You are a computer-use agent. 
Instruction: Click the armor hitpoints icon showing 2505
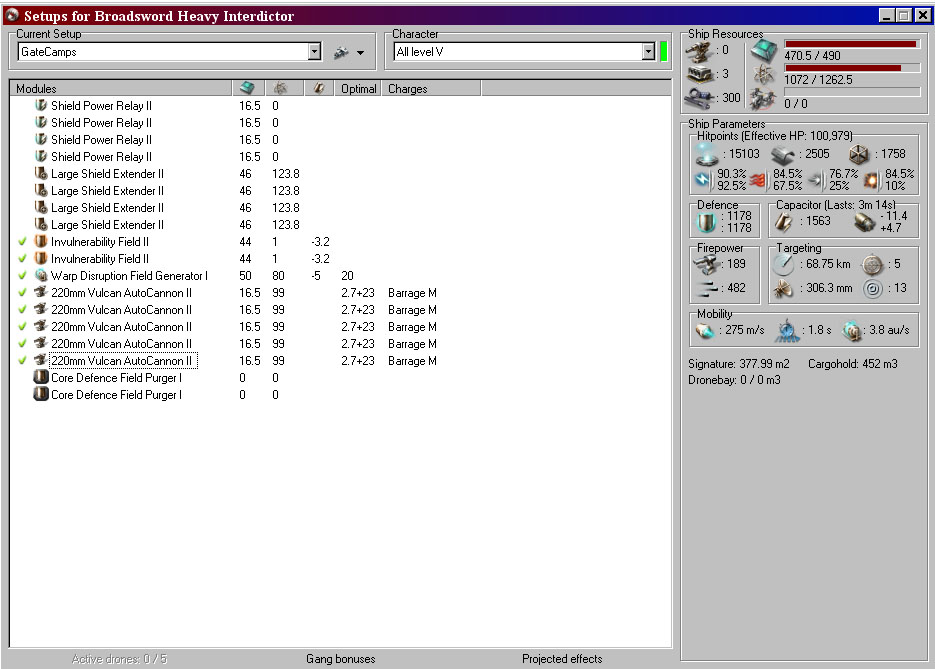(x=782, y=155)
